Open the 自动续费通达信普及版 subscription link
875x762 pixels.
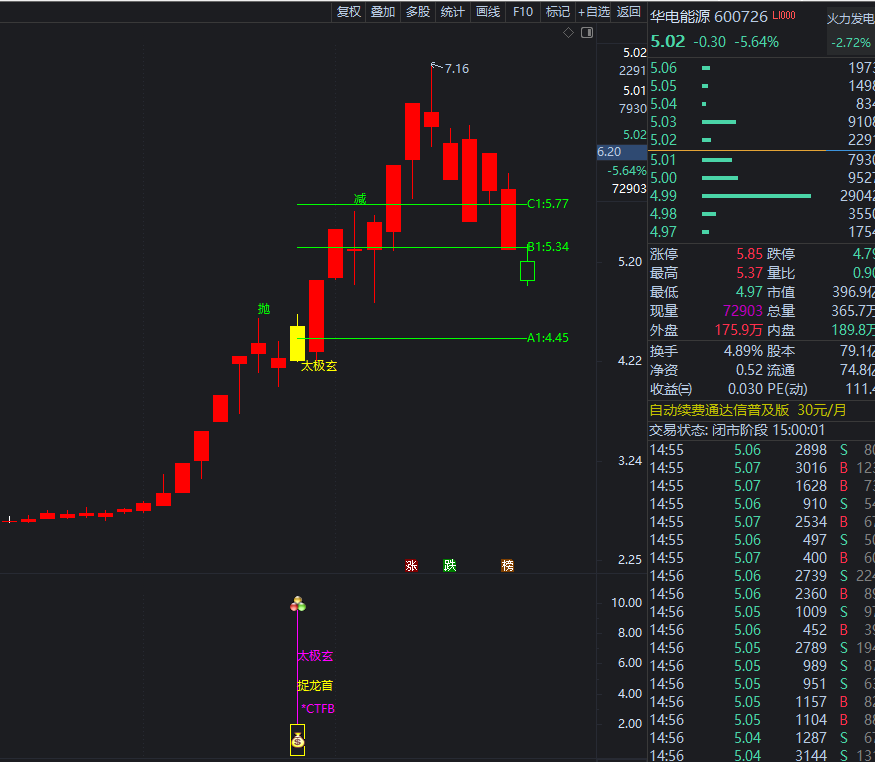[719, 410]
